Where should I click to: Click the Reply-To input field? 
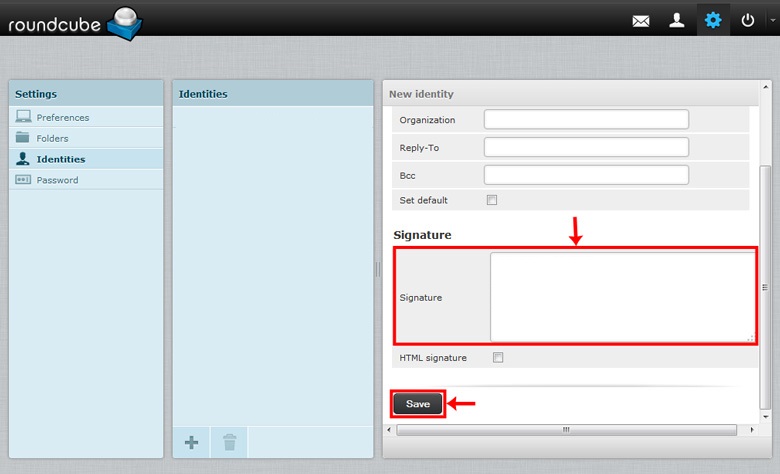click(586, 147)
